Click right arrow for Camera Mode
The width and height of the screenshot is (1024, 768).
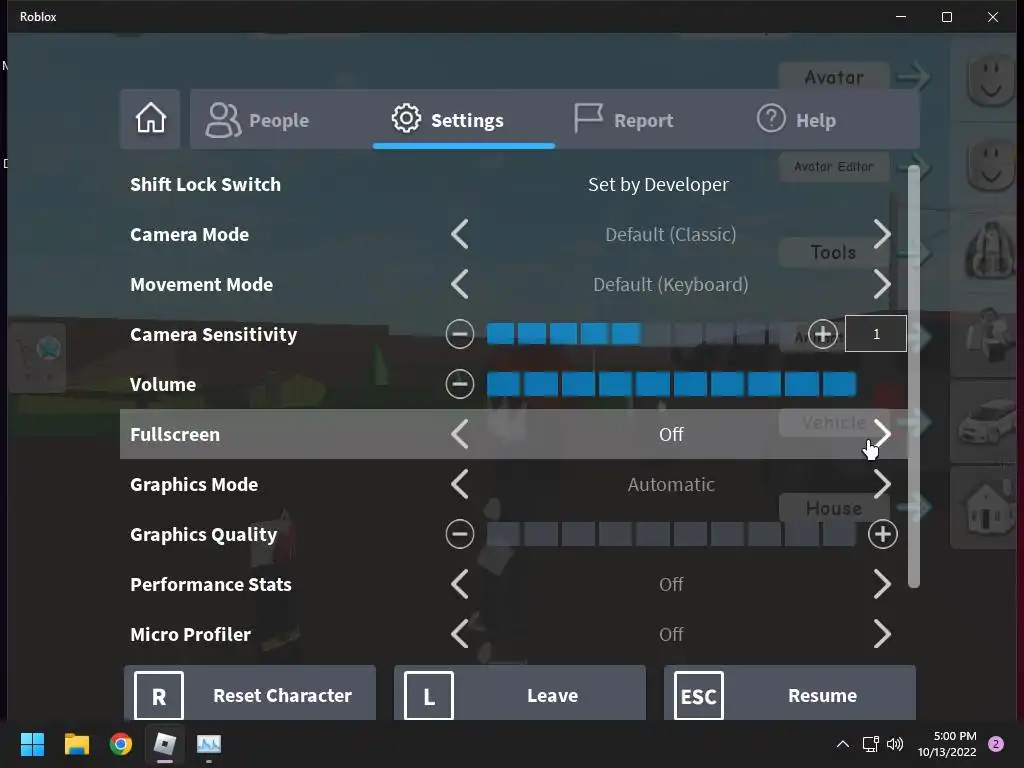click(x=882, y=234)
